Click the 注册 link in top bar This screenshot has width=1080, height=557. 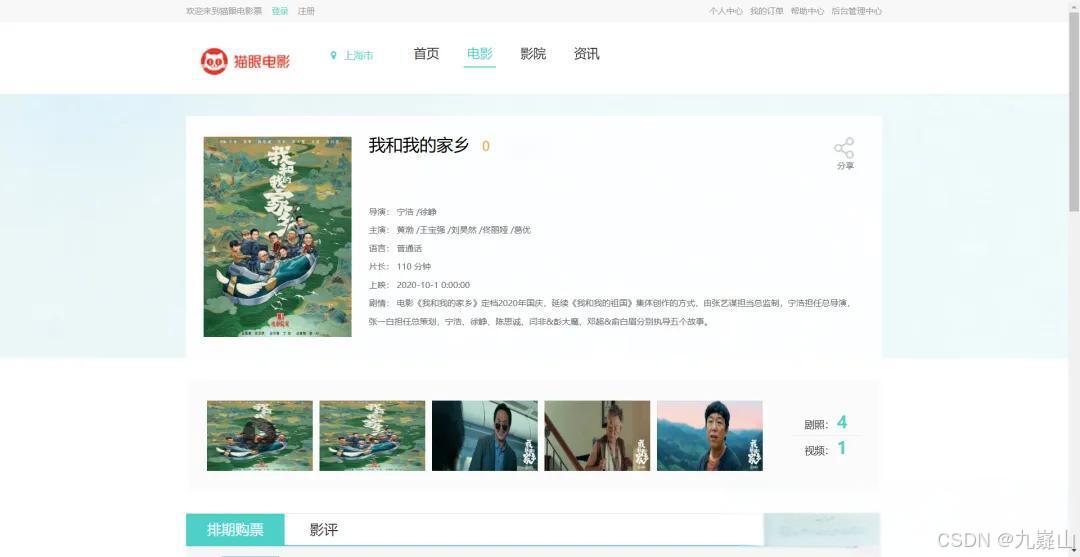click(x=307, y=11)
